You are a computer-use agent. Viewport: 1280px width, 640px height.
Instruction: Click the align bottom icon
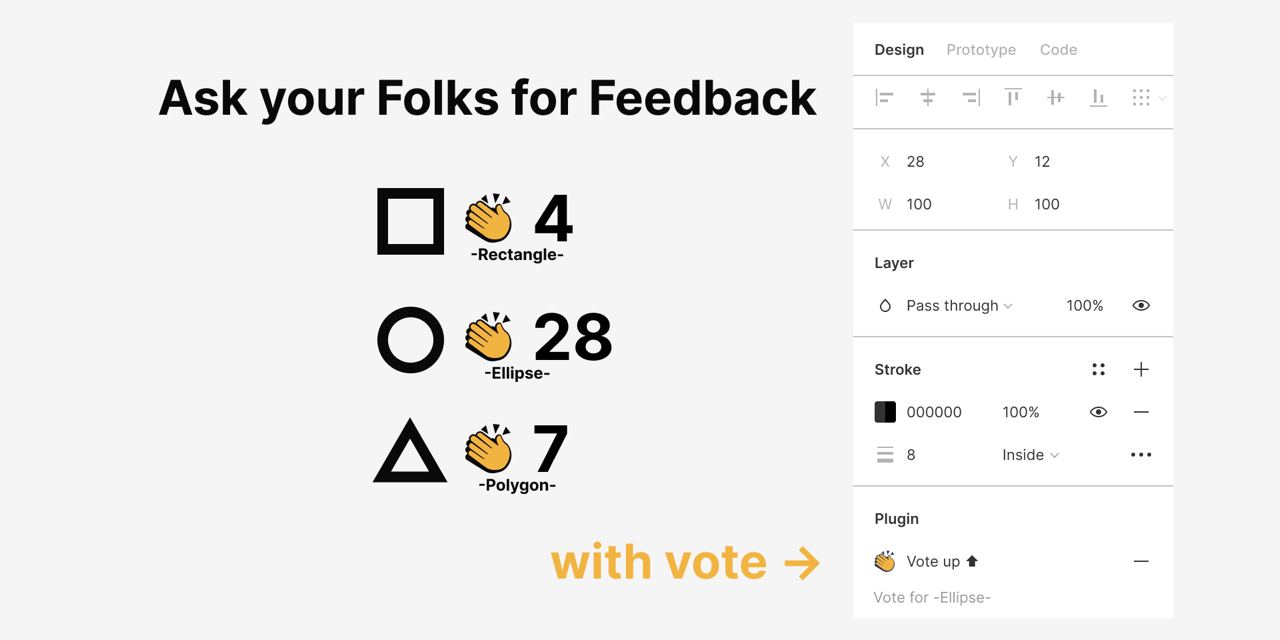click(x=1098, y=97)
